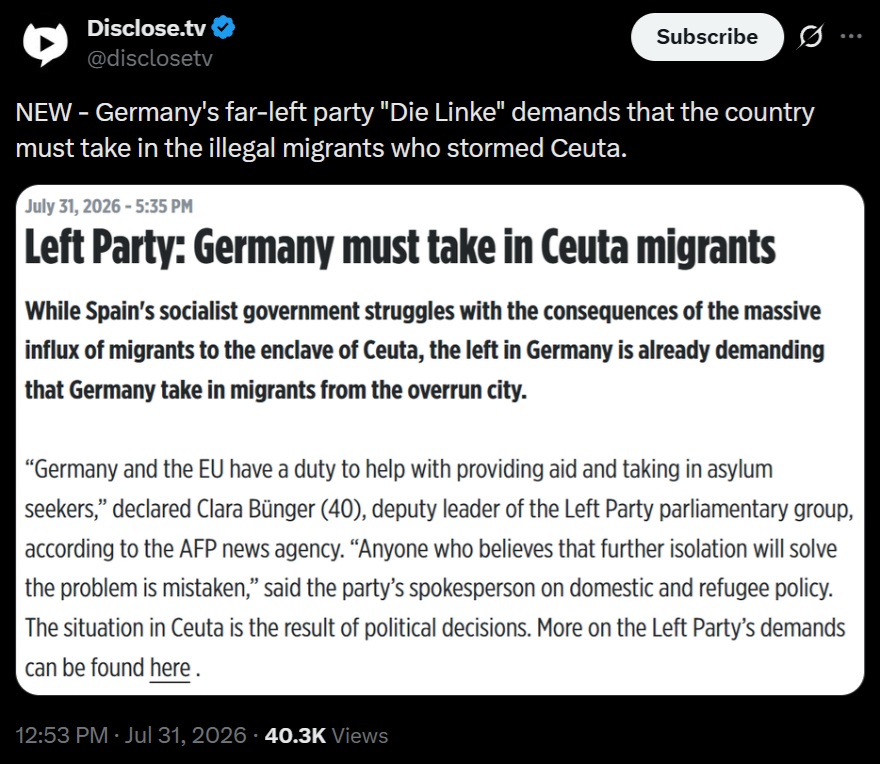The height and width of the screenshot is (764, 880).
Task: Open the tweet timestamp Jul 31, 2026
Action: click(x=185, y=735)
